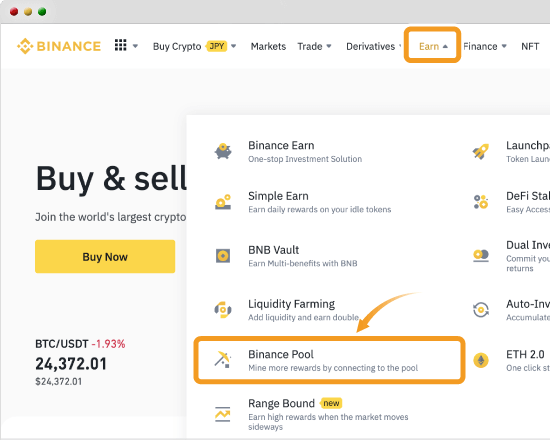Screen dimensions: 550x440
Task: Click the Auto-Invest cycle icon
Action: [x=481, y=310]
